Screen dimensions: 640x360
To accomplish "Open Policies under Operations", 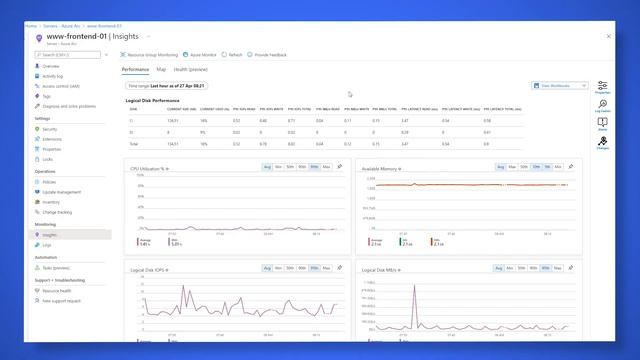I will pos(49,182).
